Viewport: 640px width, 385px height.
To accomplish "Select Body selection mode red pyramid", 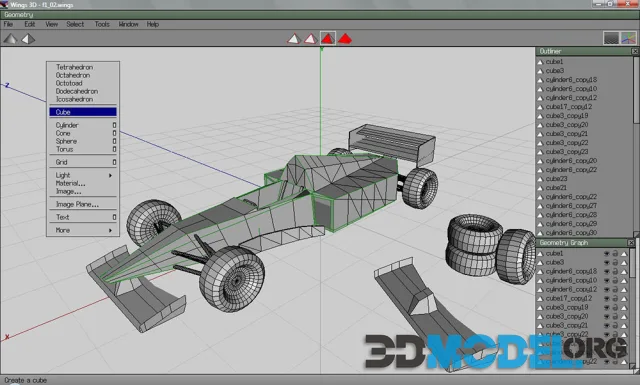I will coord(345,39).
